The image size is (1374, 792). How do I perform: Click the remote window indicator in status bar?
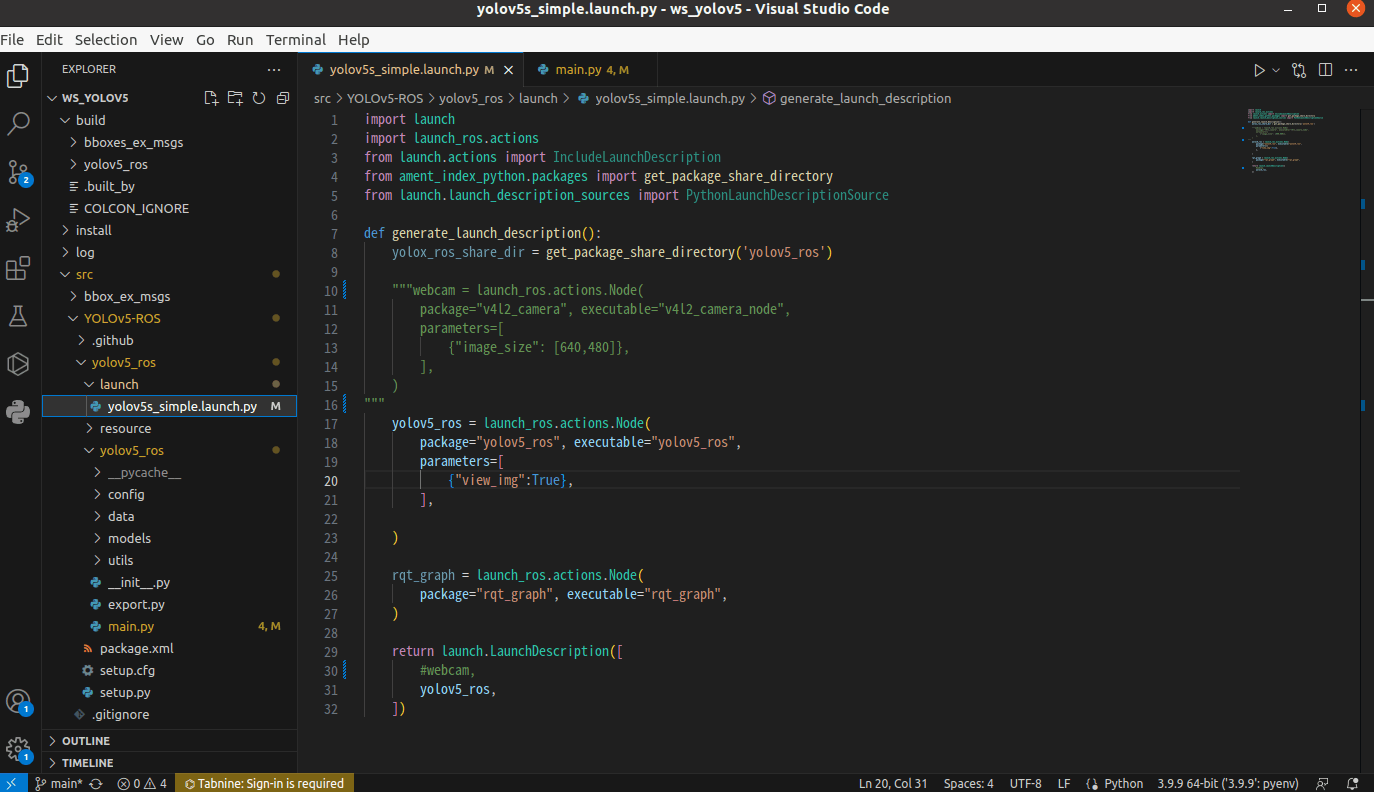(x=12, y=783)
